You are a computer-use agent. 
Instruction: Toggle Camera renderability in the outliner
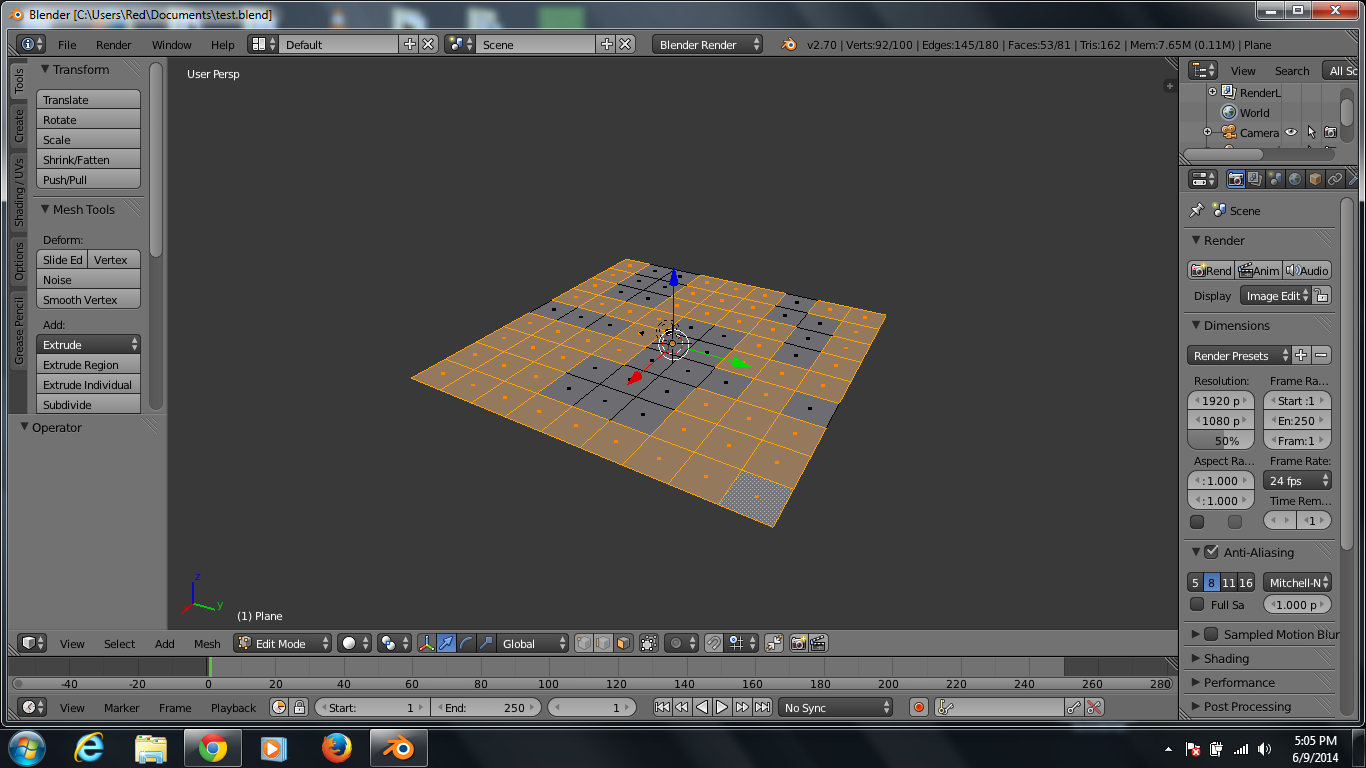[x=1330, y=132]
